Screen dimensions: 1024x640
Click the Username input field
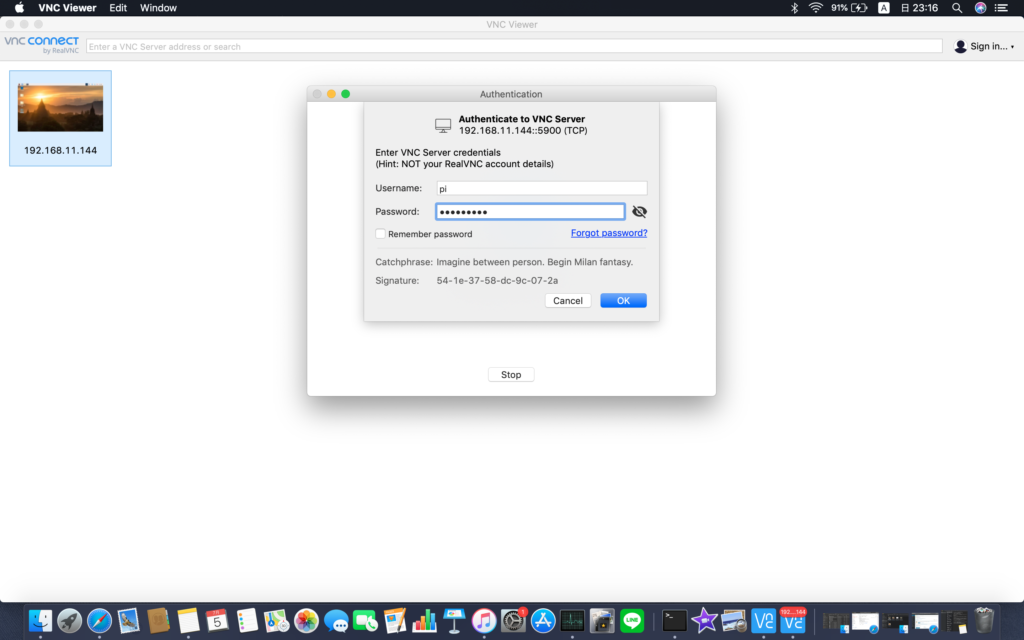pos(541,188)
